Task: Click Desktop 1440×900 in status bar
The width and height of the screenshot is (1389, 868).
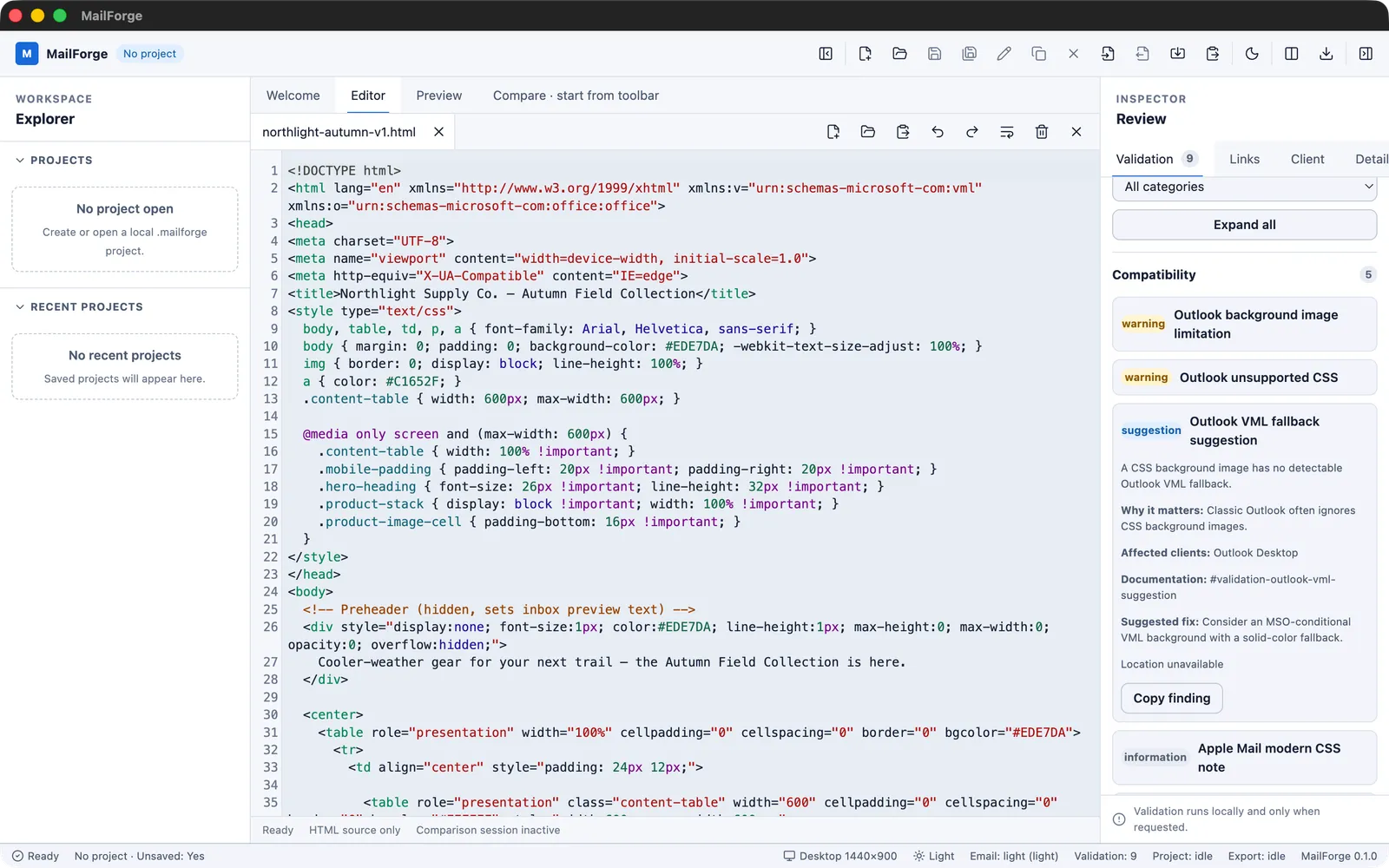Action: point(840,856)
